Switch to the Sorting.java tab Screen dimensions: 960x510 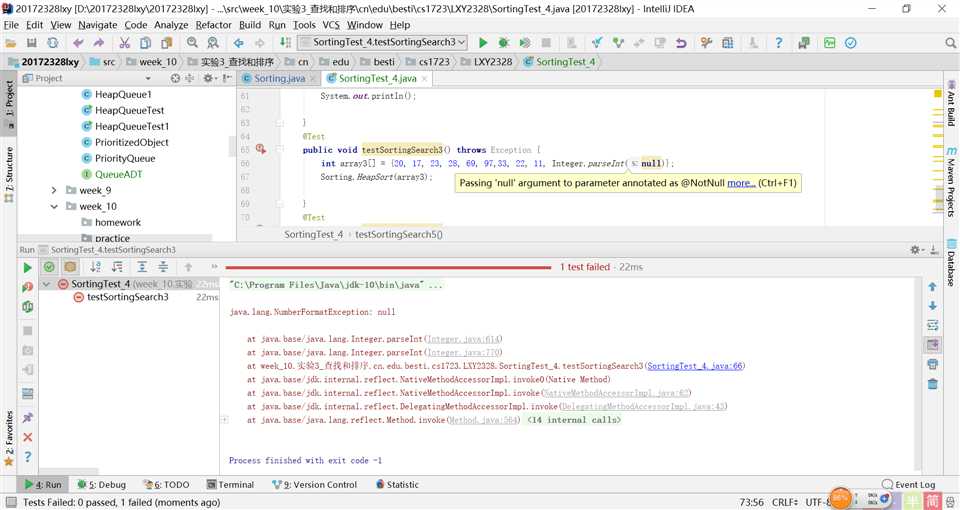pos(279,78)
